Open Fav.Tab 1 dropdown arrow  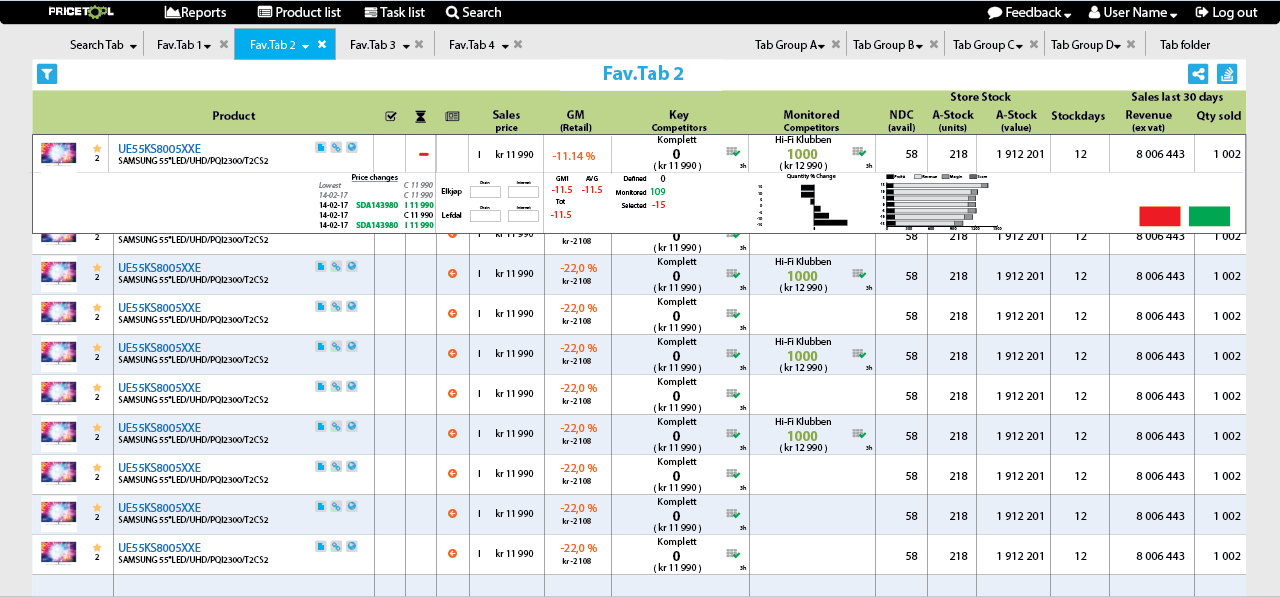coord(207,46)
